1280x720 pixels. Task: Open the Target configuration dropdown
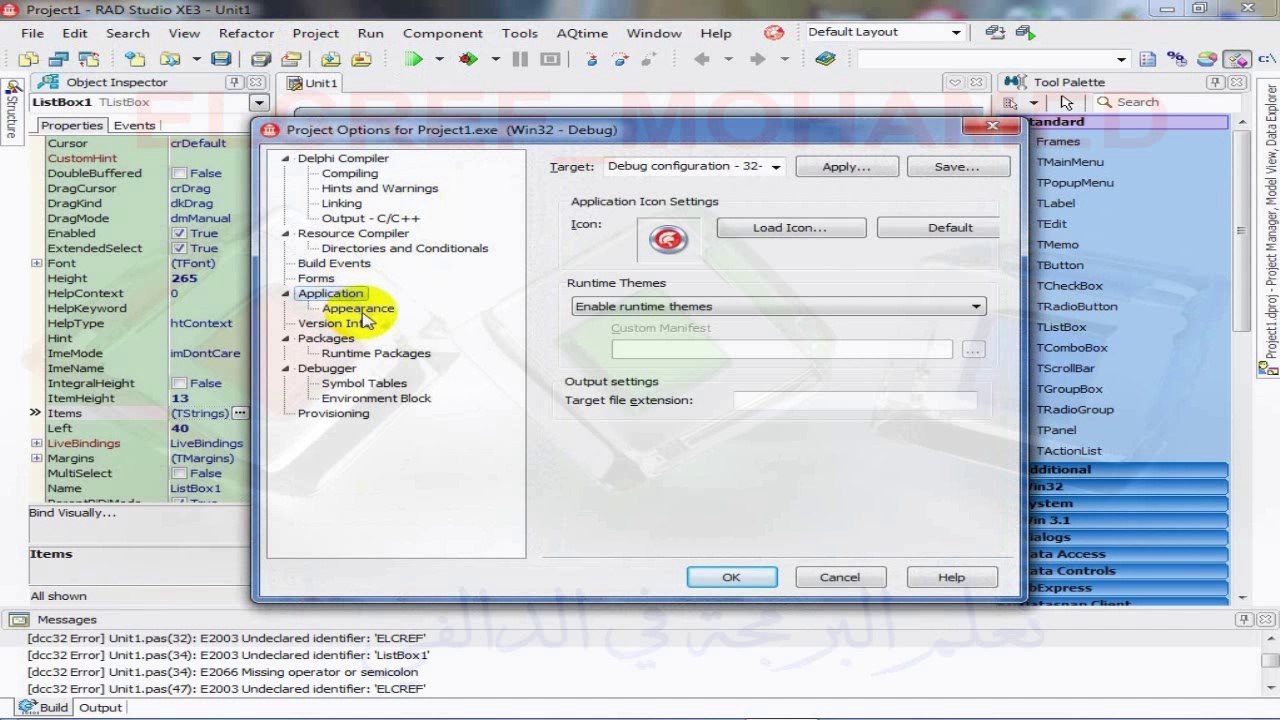pyautogui.click(x=775, y=167)
